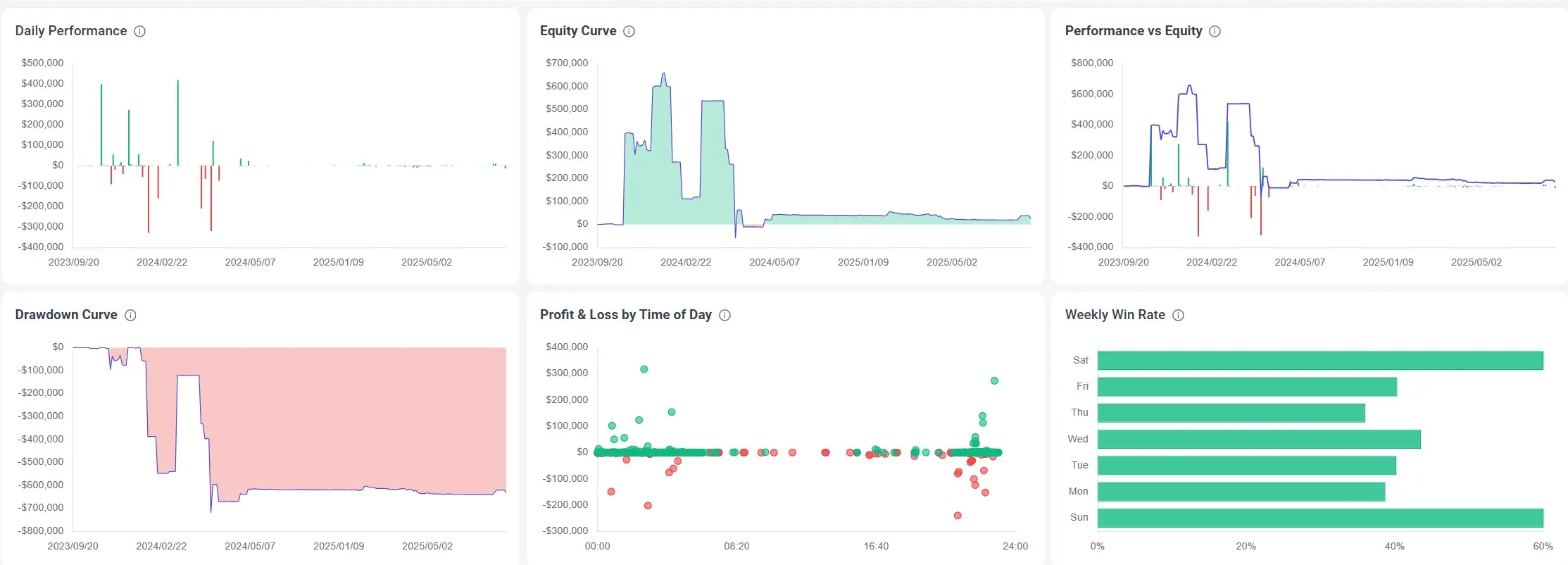Pick the Tue bar in Weekly Win Rate
1568x565 pixels.
(x=1246, y=466)
